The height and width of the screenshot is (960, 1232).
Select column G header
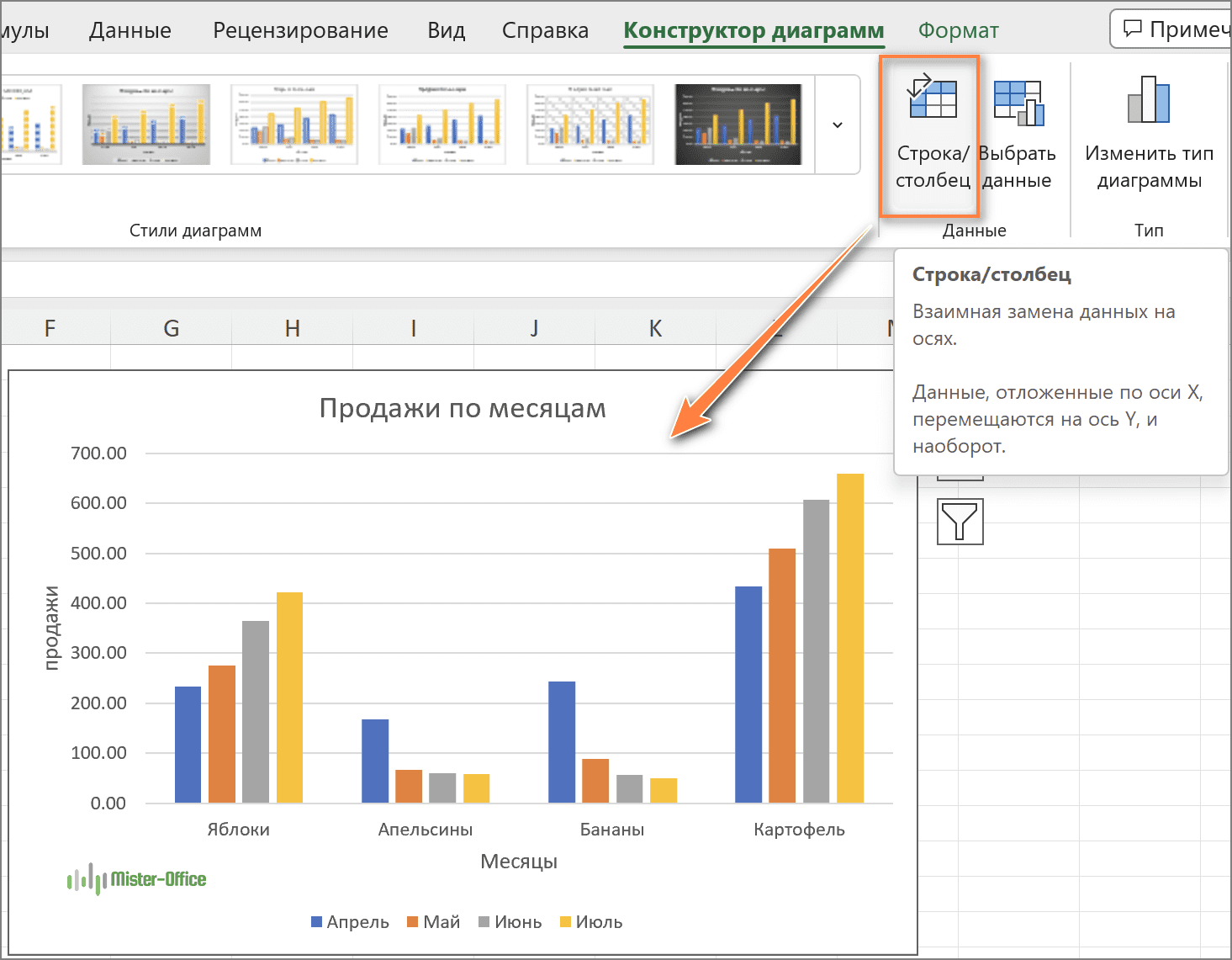tap(172, 328)
